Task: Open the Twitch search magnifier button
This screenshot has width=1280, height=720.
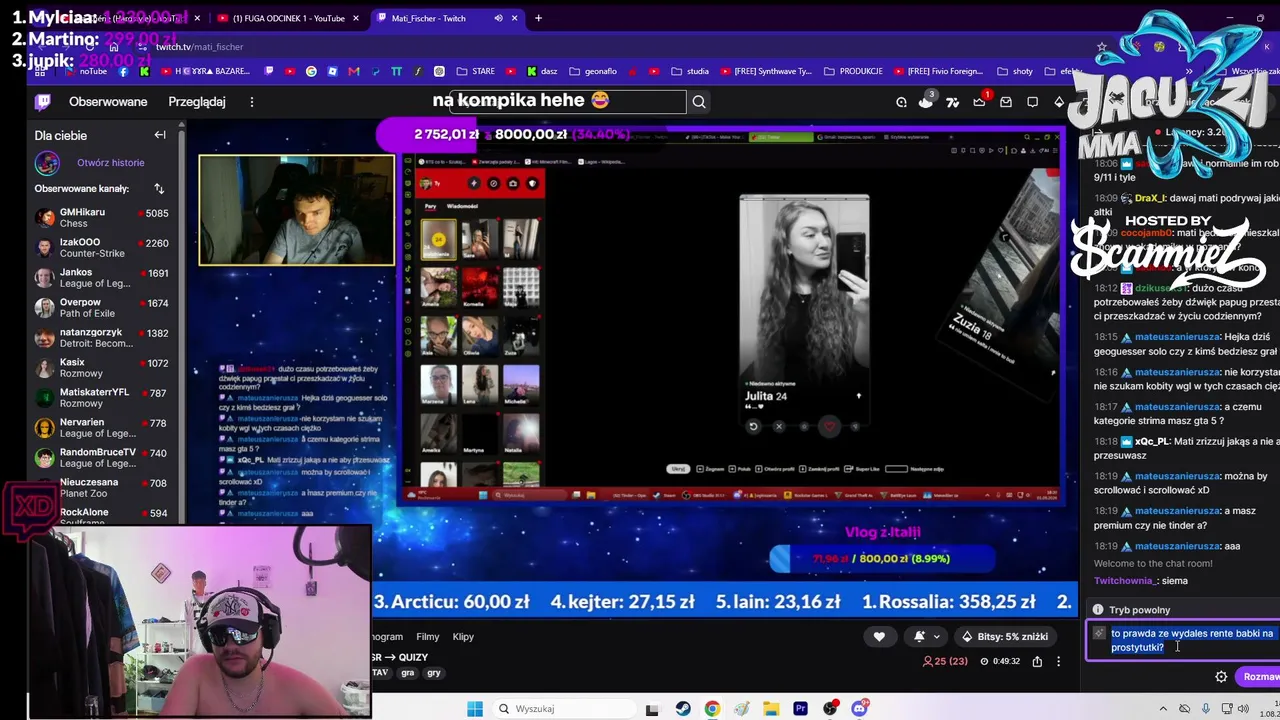Action: [x=699, y=101]
